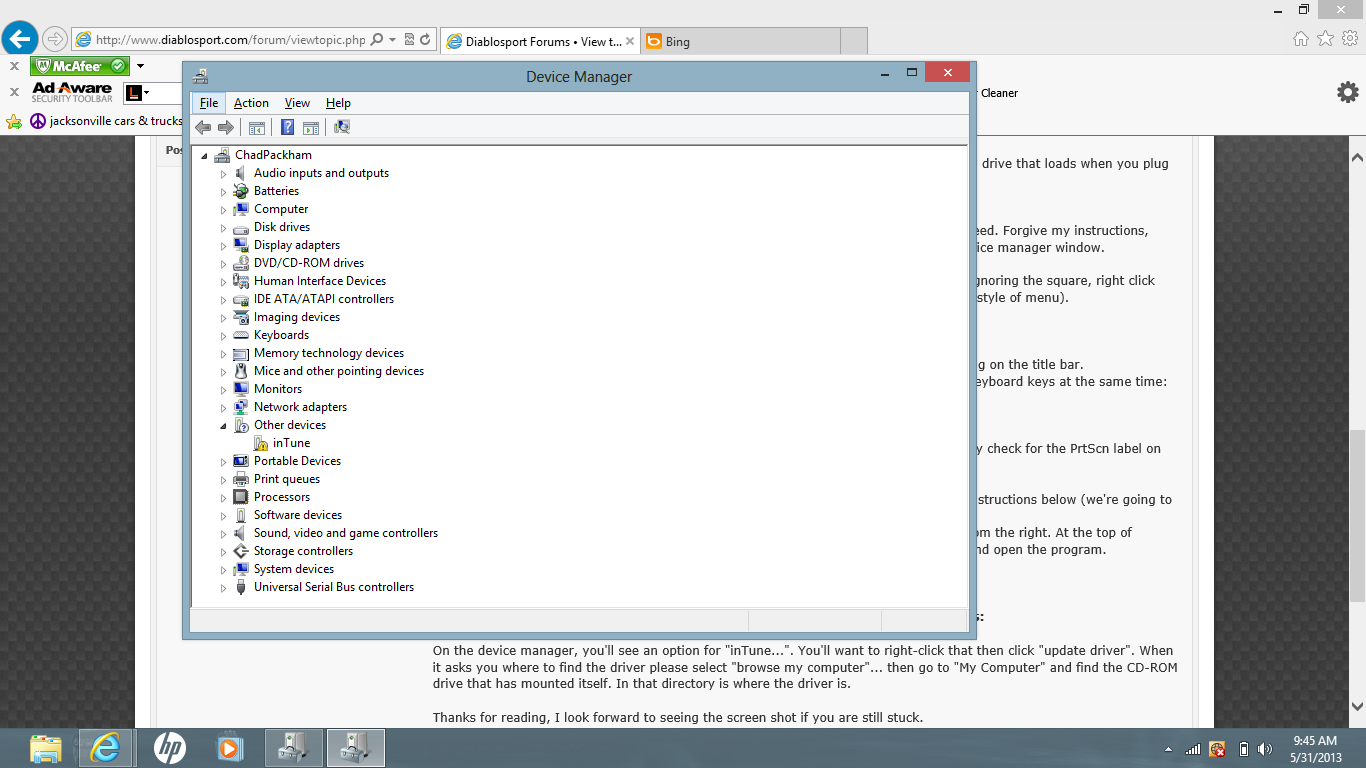This screenshot has width=1366, height=768.
Task: Open jacksonville cars & trucks favorite link
Action: pos(106,121)
